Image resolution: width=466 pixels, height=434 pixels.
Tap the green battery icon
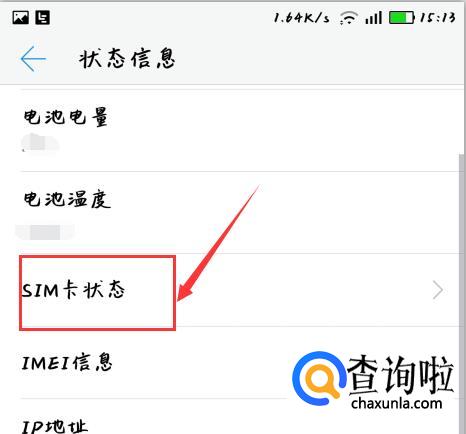click(402, 18)
